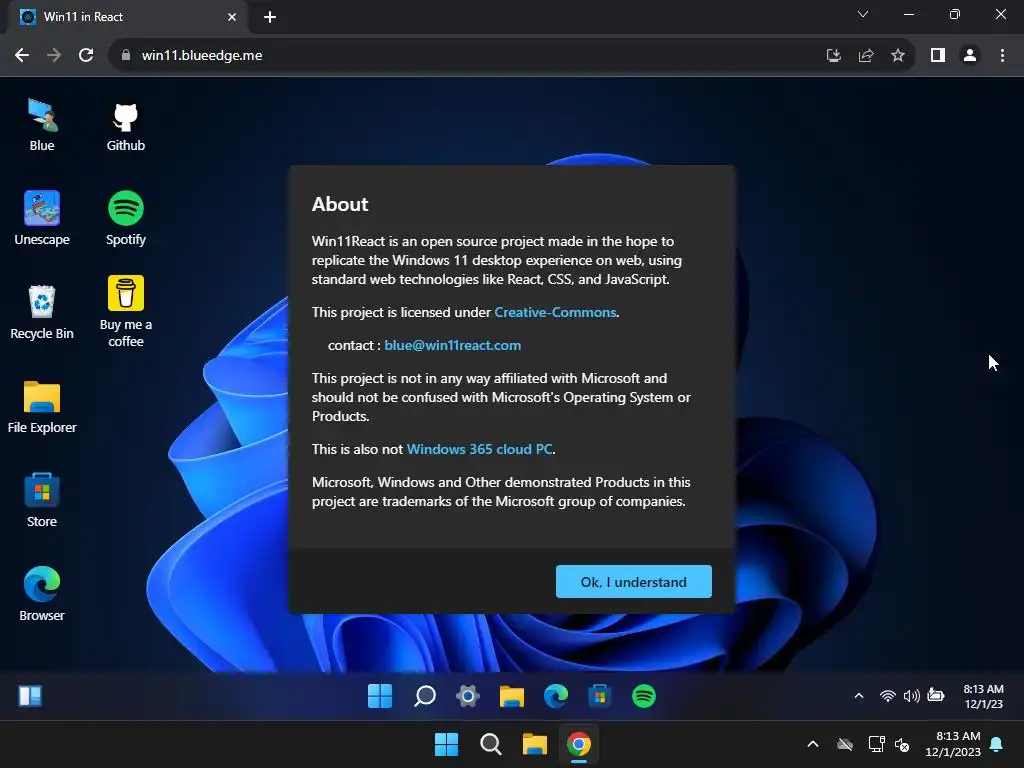Bookmark this tab with the star icon
1024x768 pixels.
898,56
